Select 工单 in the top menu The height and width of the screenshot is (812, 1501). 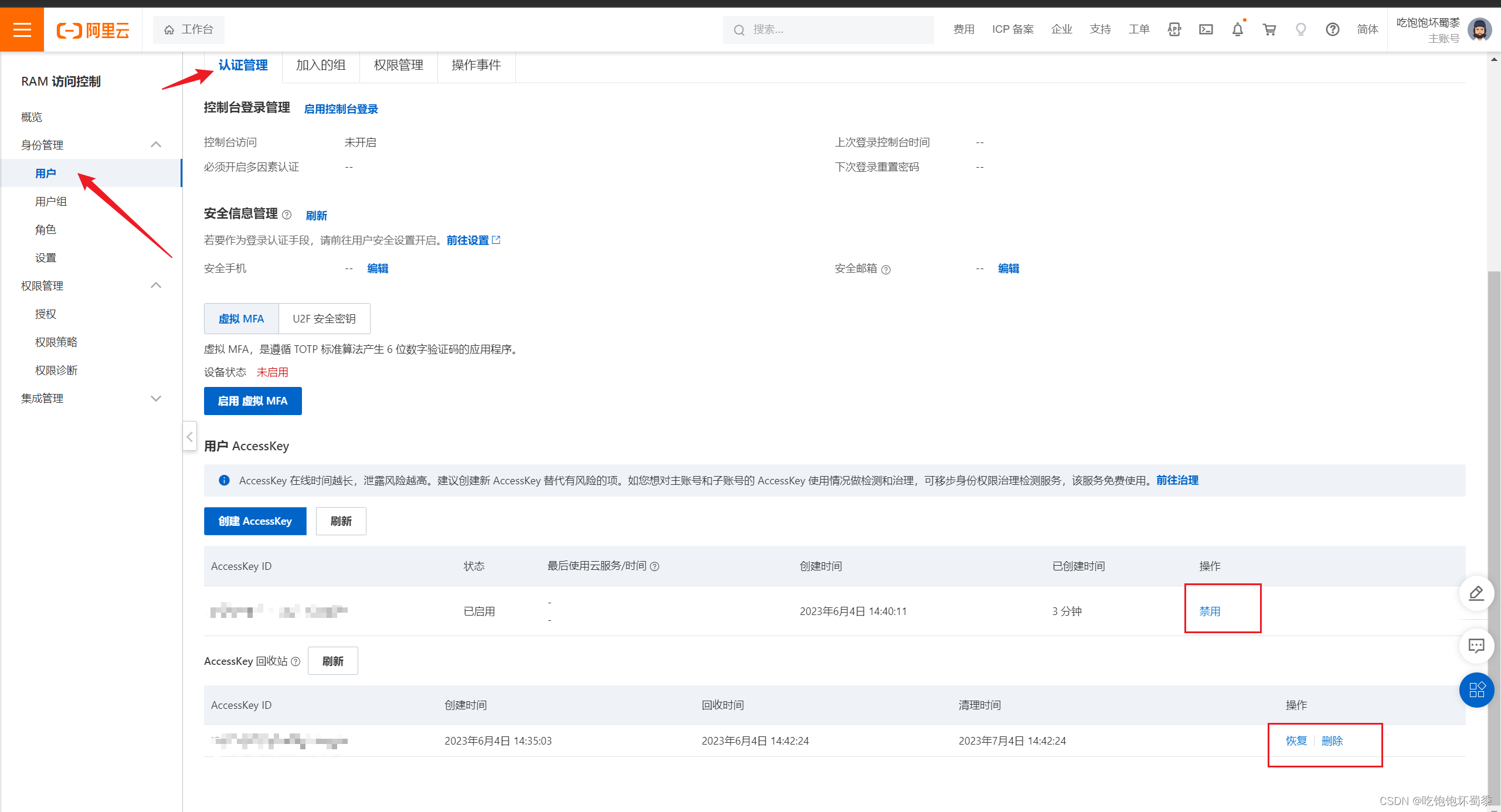tap(1138, 29)
